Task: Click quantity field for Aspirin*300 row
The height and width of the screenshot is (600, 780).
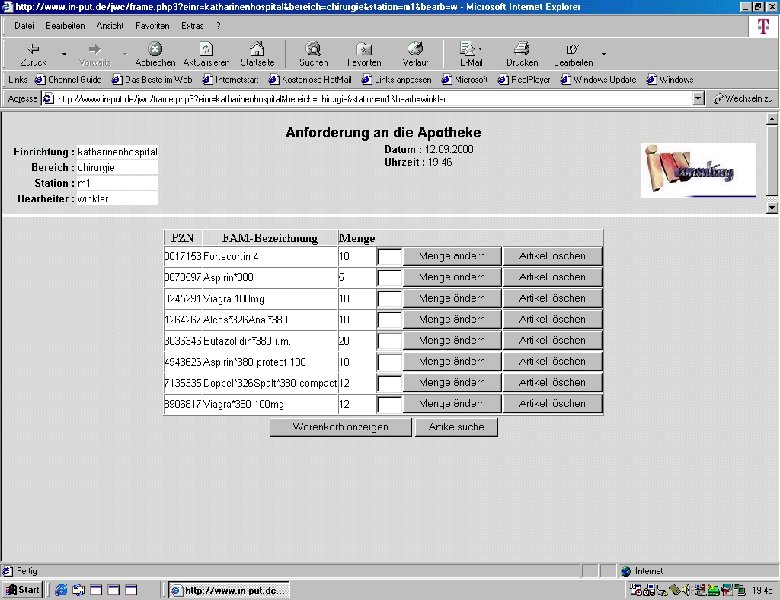Action: tap(390, 278)
